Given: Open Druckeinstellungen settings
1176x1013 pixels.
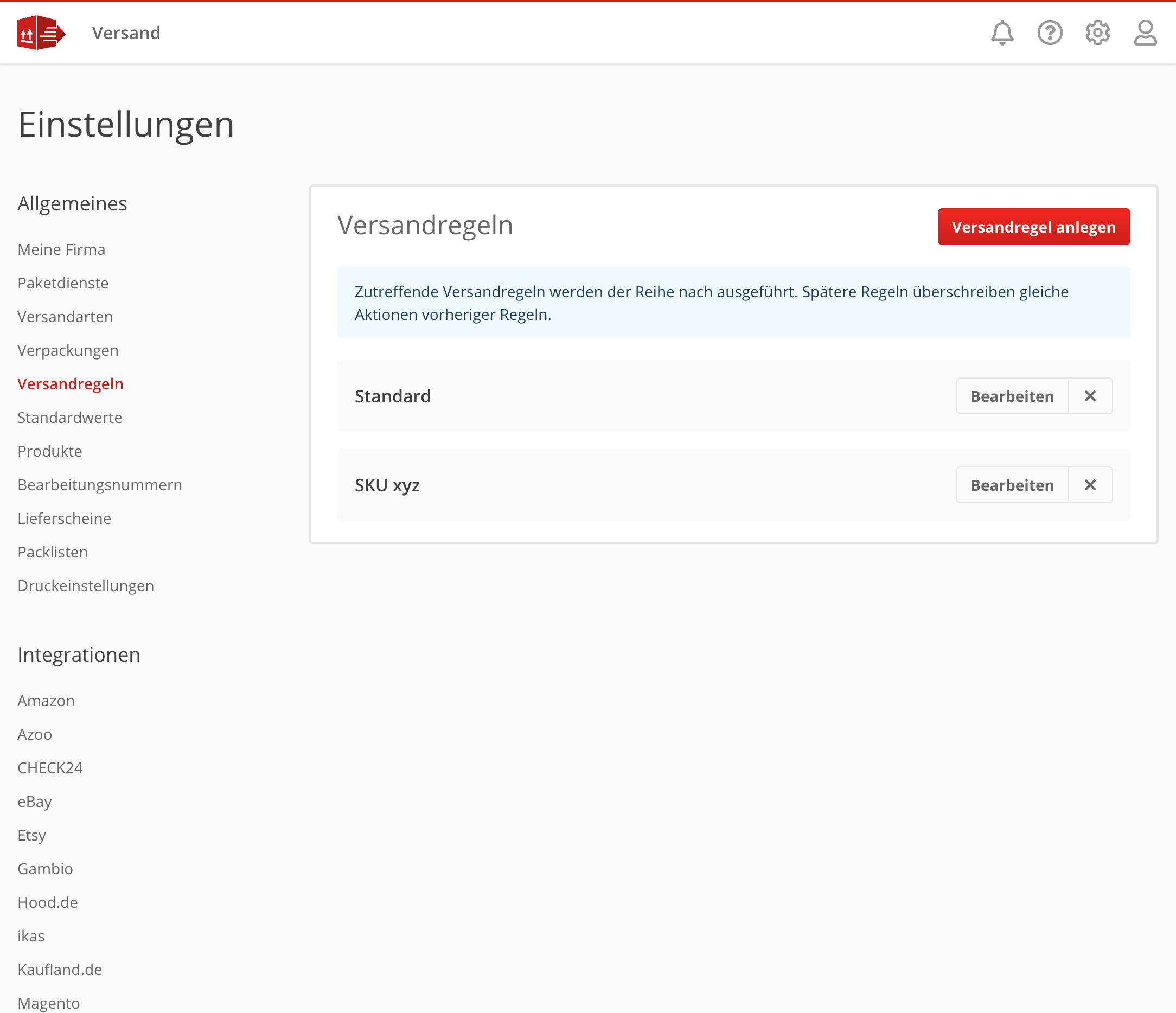Looking at the screenshot, I should [x=86, y=586].
